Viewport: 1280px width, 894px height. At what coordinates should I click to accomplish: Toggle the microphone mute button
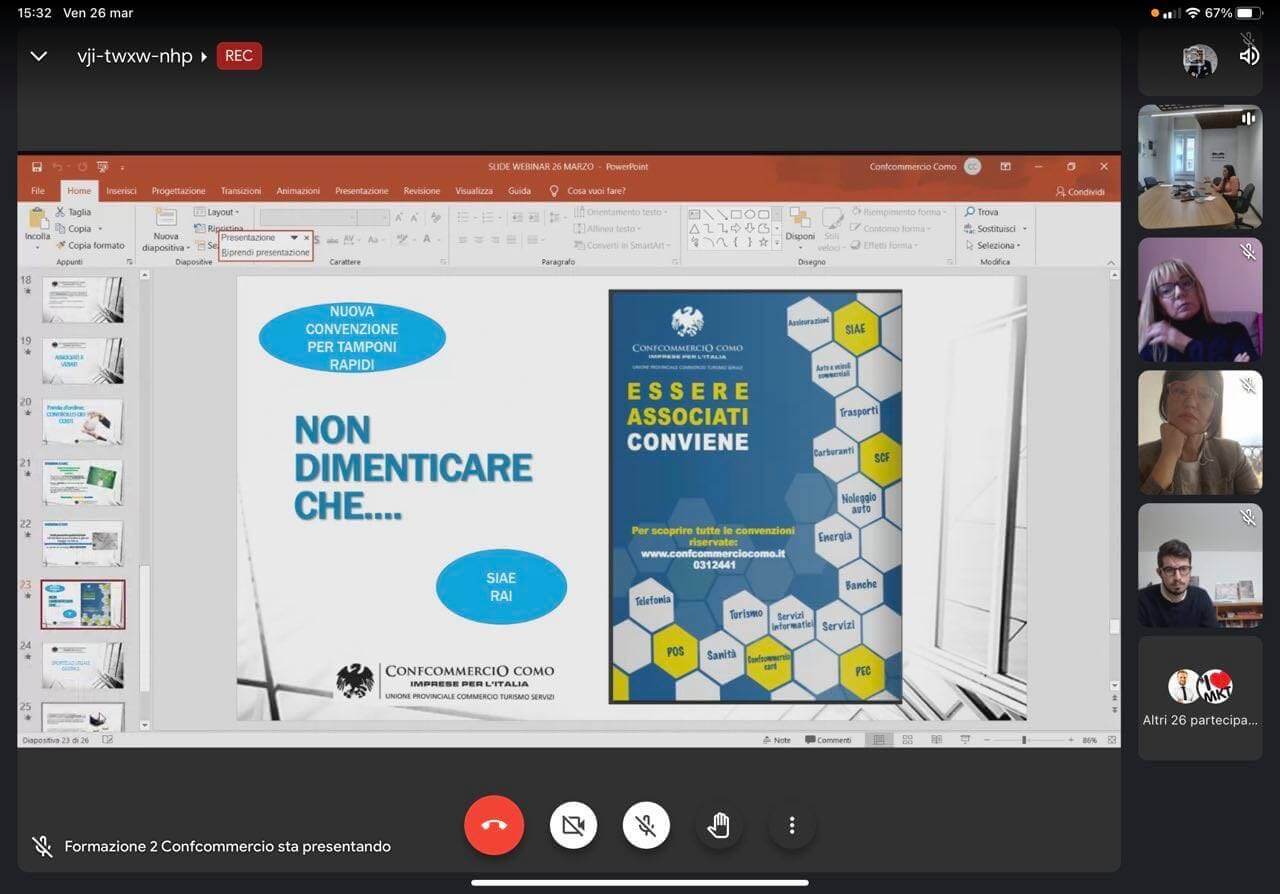646,825
